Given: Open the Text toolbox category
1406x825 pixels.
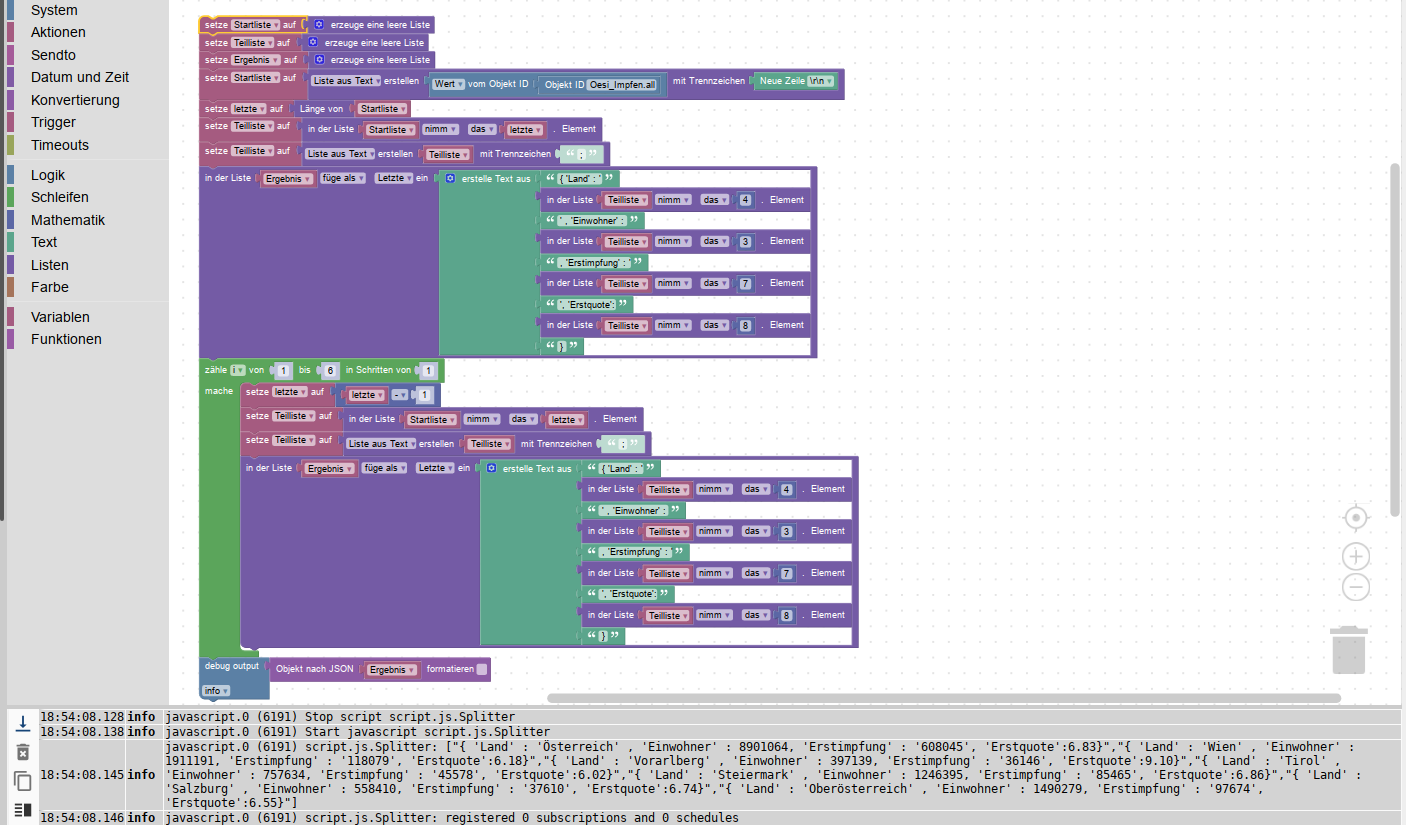Looking at the screenshot, I should pyautogui.click(x=44, y=242).
